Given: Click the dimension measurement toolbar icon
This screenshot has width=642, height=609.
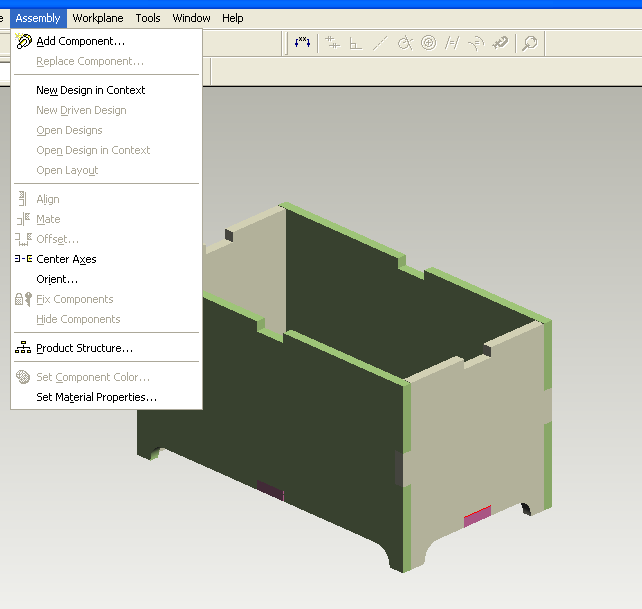Looking at the screenshot, I should [302, 42].
